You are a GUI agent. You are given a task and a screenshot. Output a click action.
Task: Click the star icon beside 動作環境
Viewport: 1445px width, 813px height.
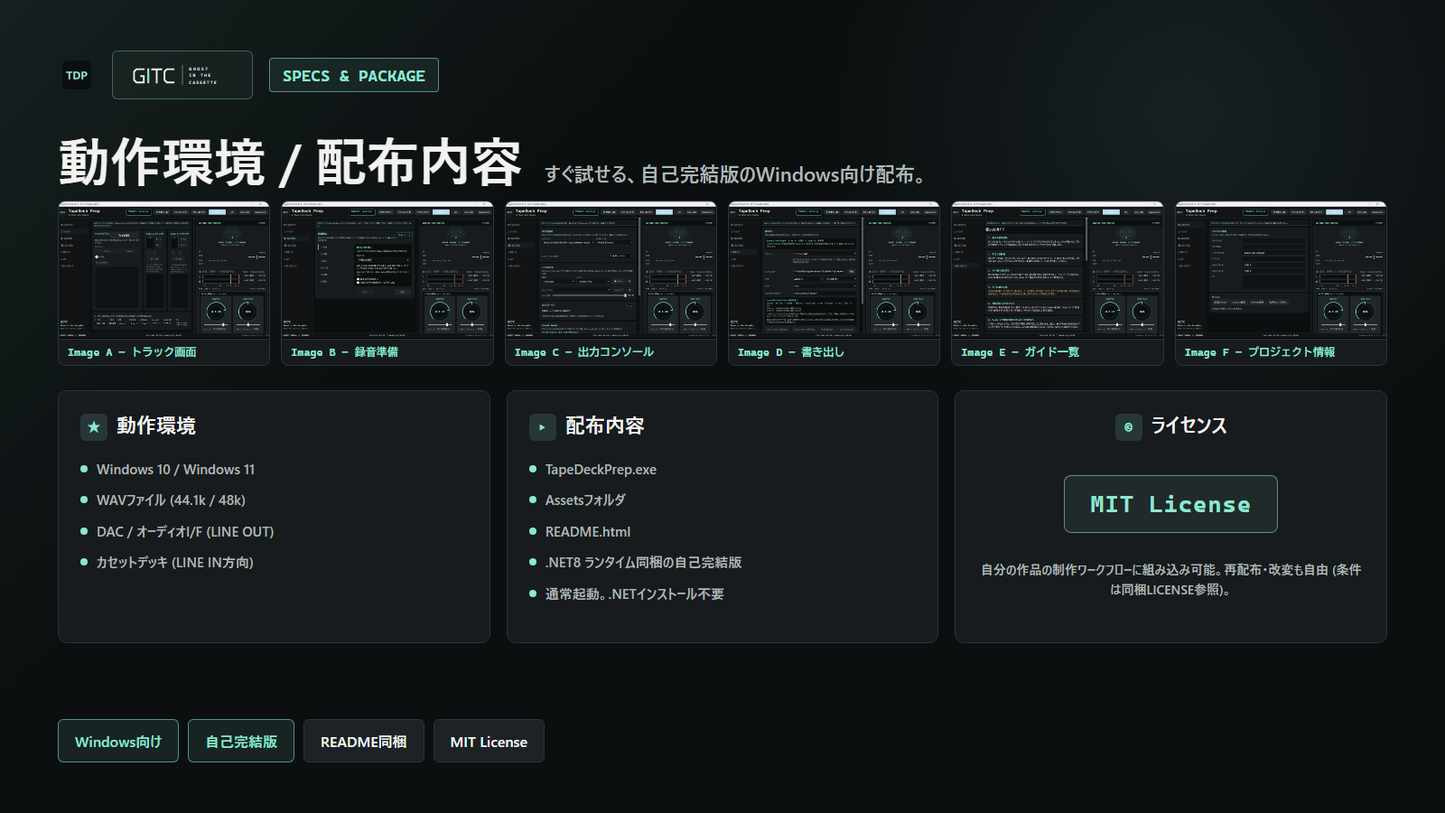point(94,427)
